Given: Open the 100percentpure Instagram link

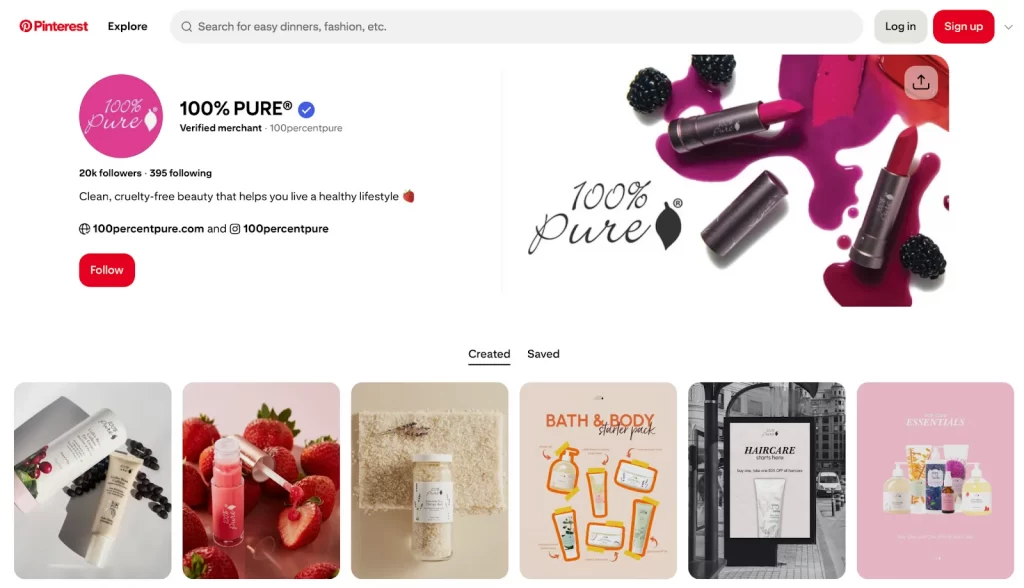Looking at the screenshot, I should pos(285,229).
